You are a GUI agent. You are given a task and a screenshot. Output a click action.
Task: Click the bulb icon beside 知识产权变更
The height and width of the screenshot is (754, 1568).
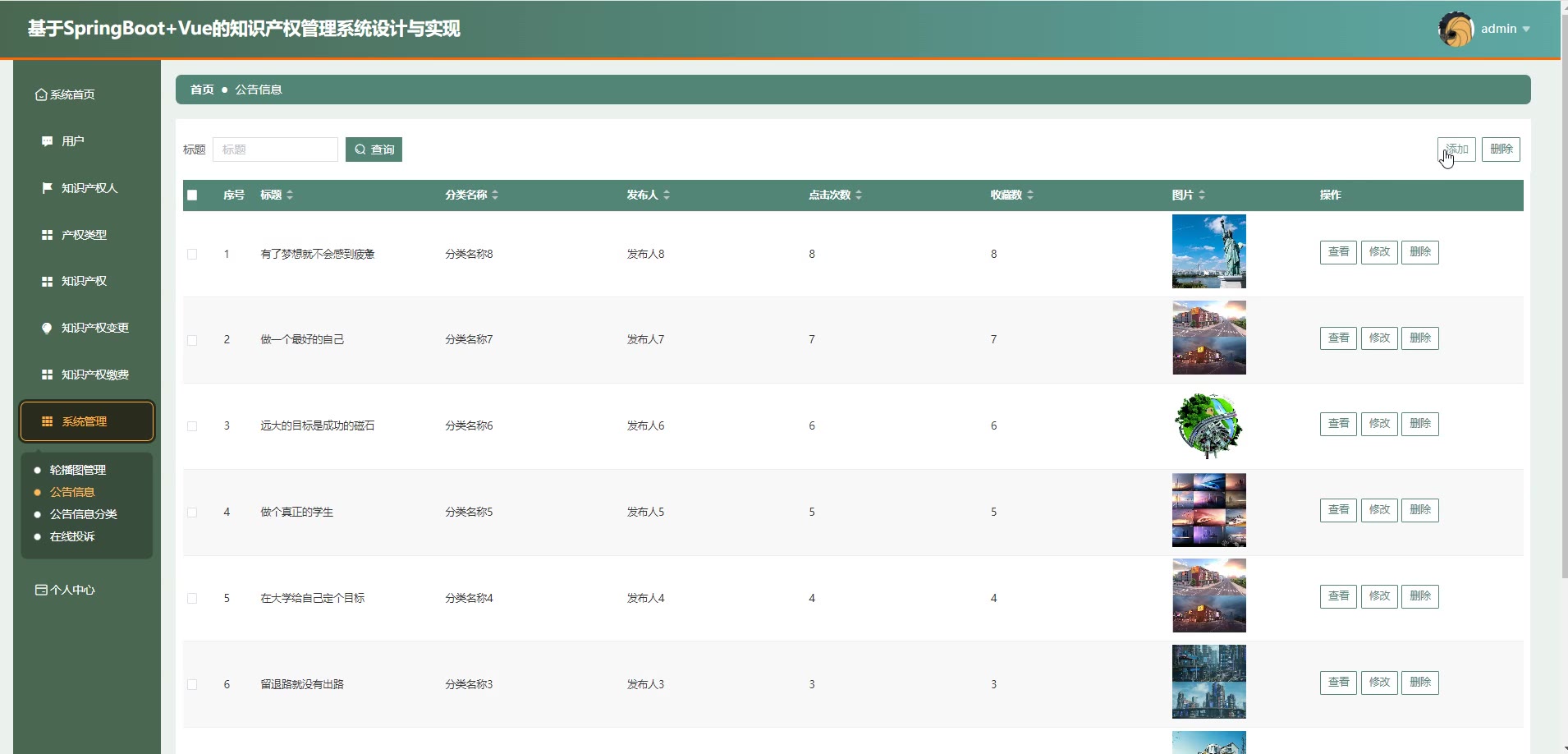[47, 328]
